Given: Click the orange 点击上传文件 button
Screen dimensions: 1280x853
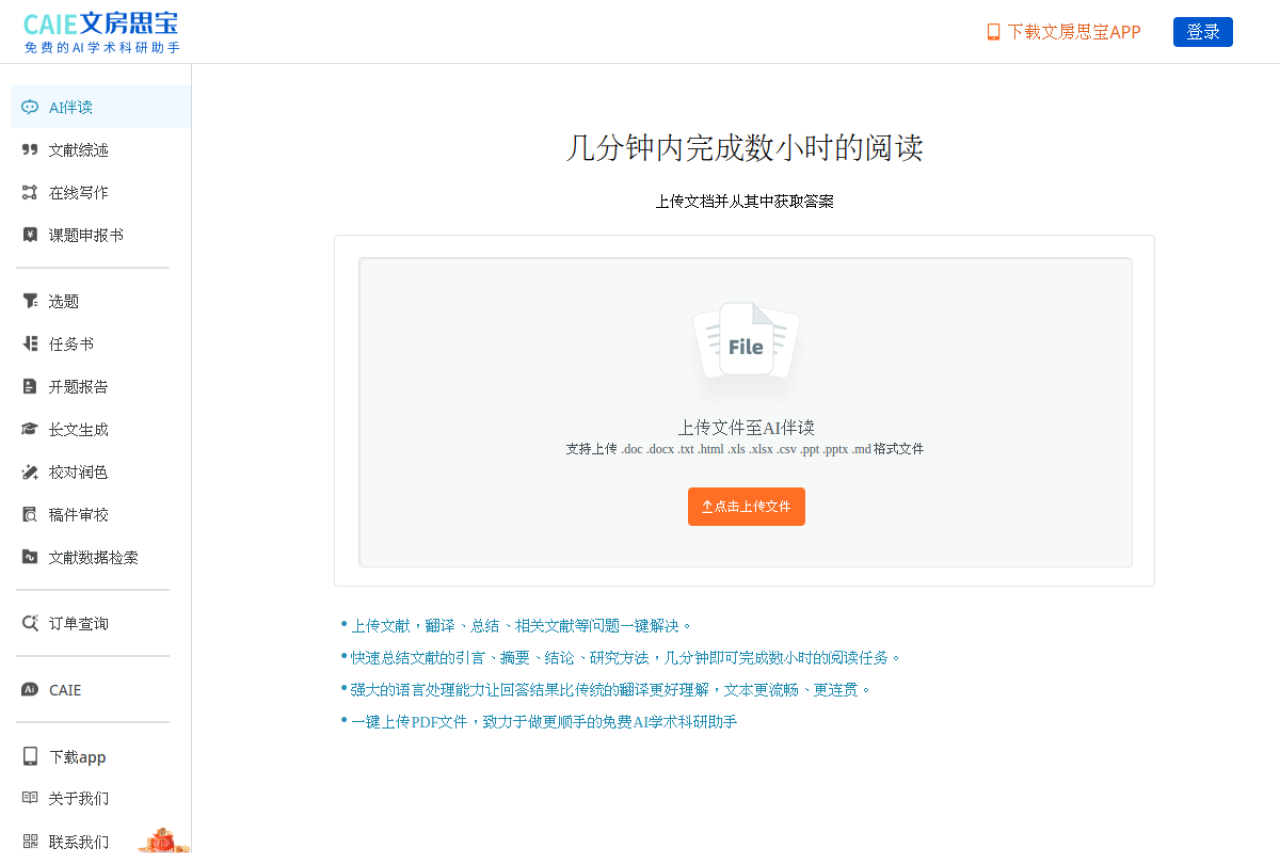Looking at the screenshot, I should click(x=746, y=507).
